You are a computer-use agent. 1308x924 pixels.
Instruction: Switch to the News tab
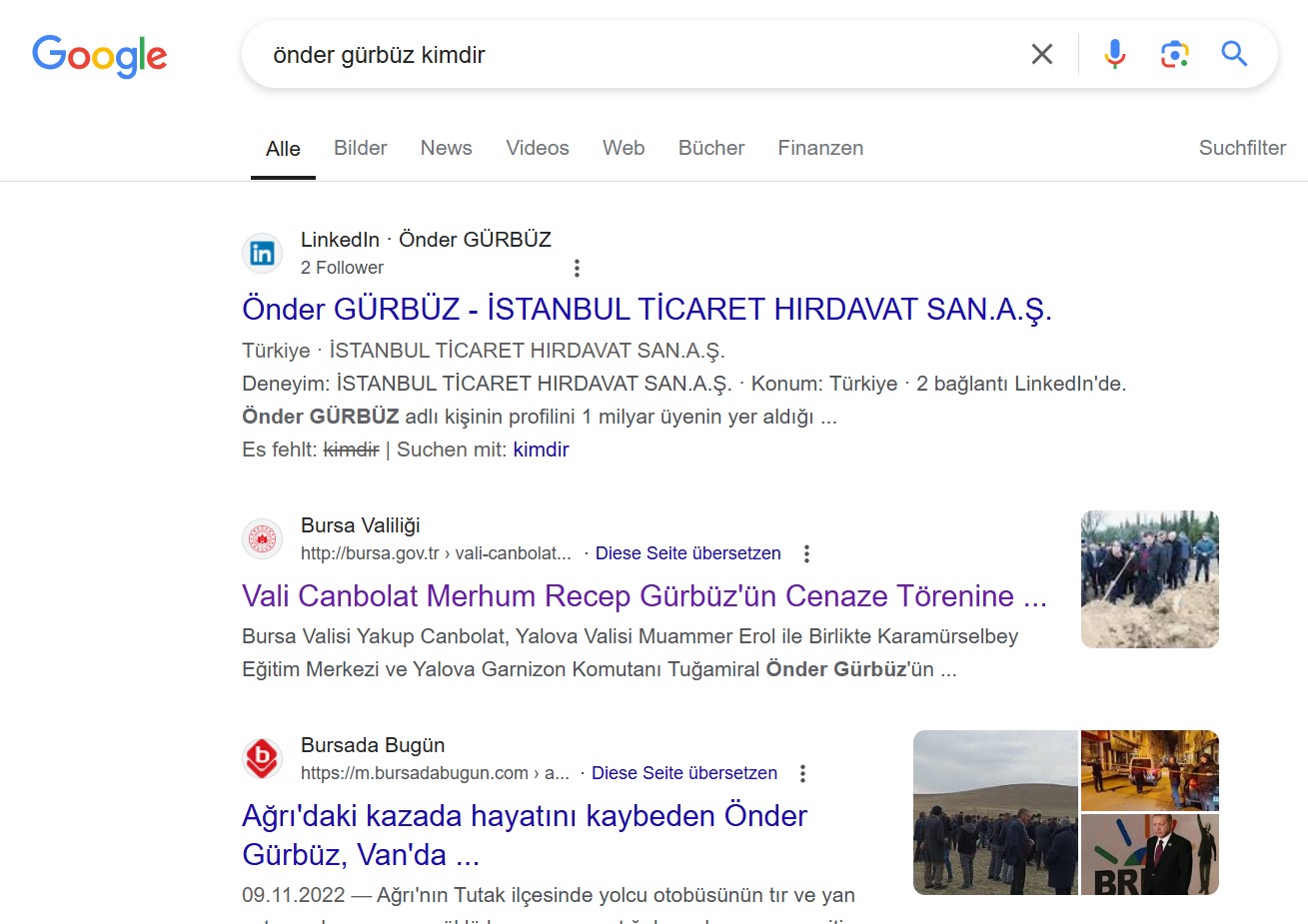point(446,148)
